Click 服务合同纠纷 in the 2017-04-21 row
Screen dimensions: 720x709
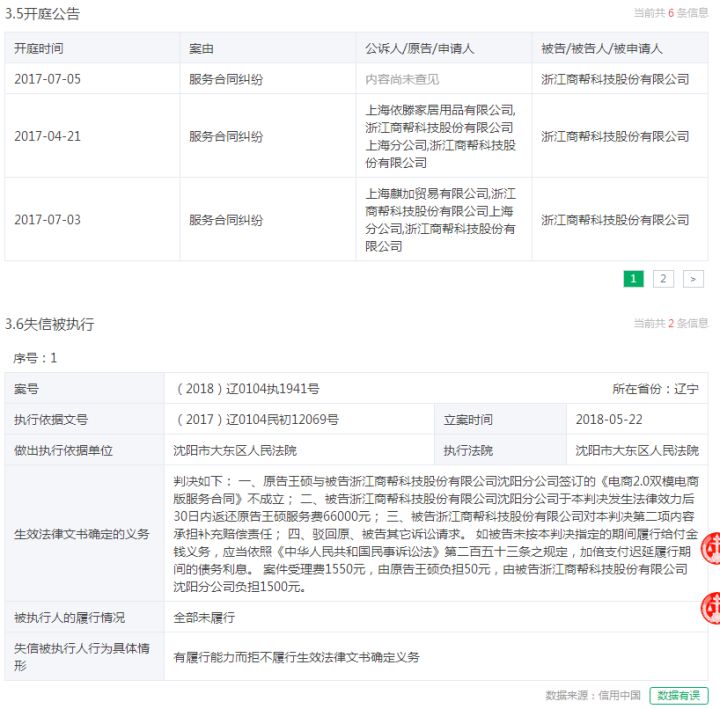coord(226,136)
